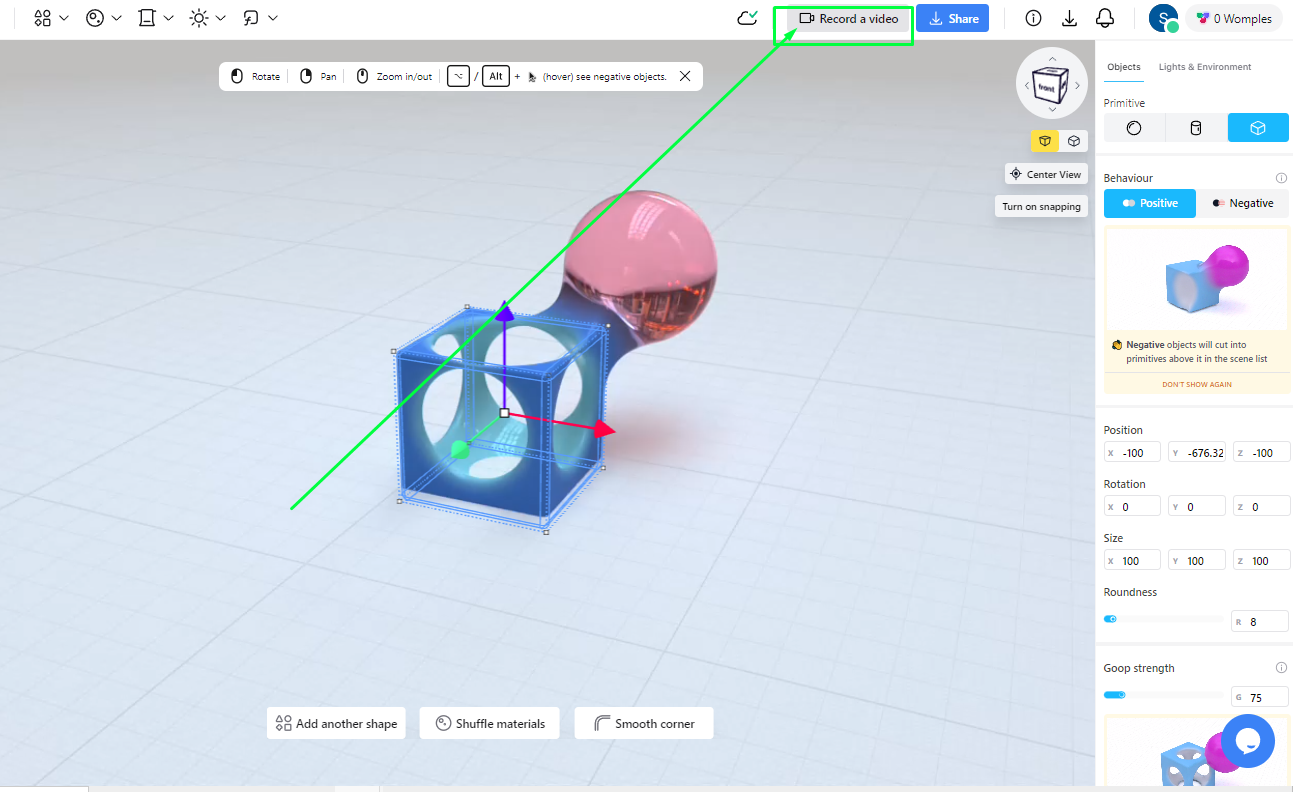Screen dimensions: 1293x792
Task: Click the Center View button
Action: [1046, 174]
